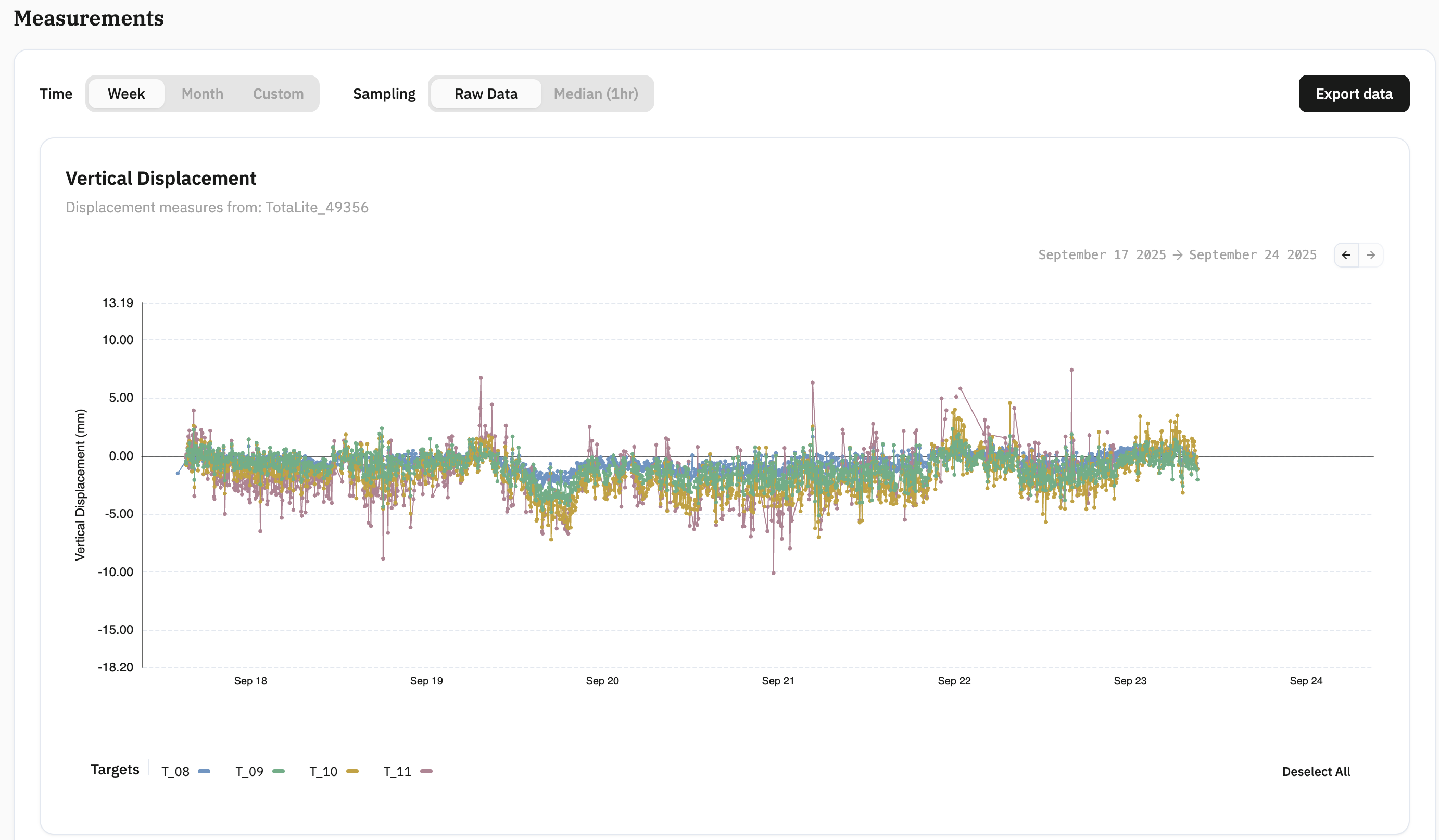Screen dimensions: 1439x840
Task: Click the Vertical Displacement chart title
Action: click(x=161, y=179)
